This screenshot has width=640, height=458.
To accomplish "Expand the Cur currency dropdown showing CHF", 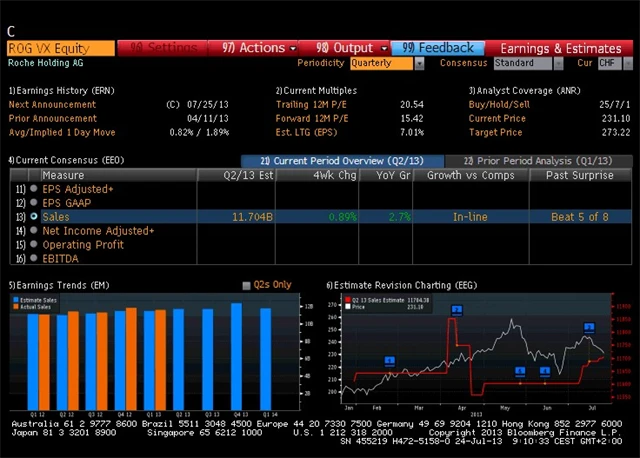I will tap(610, 63).
